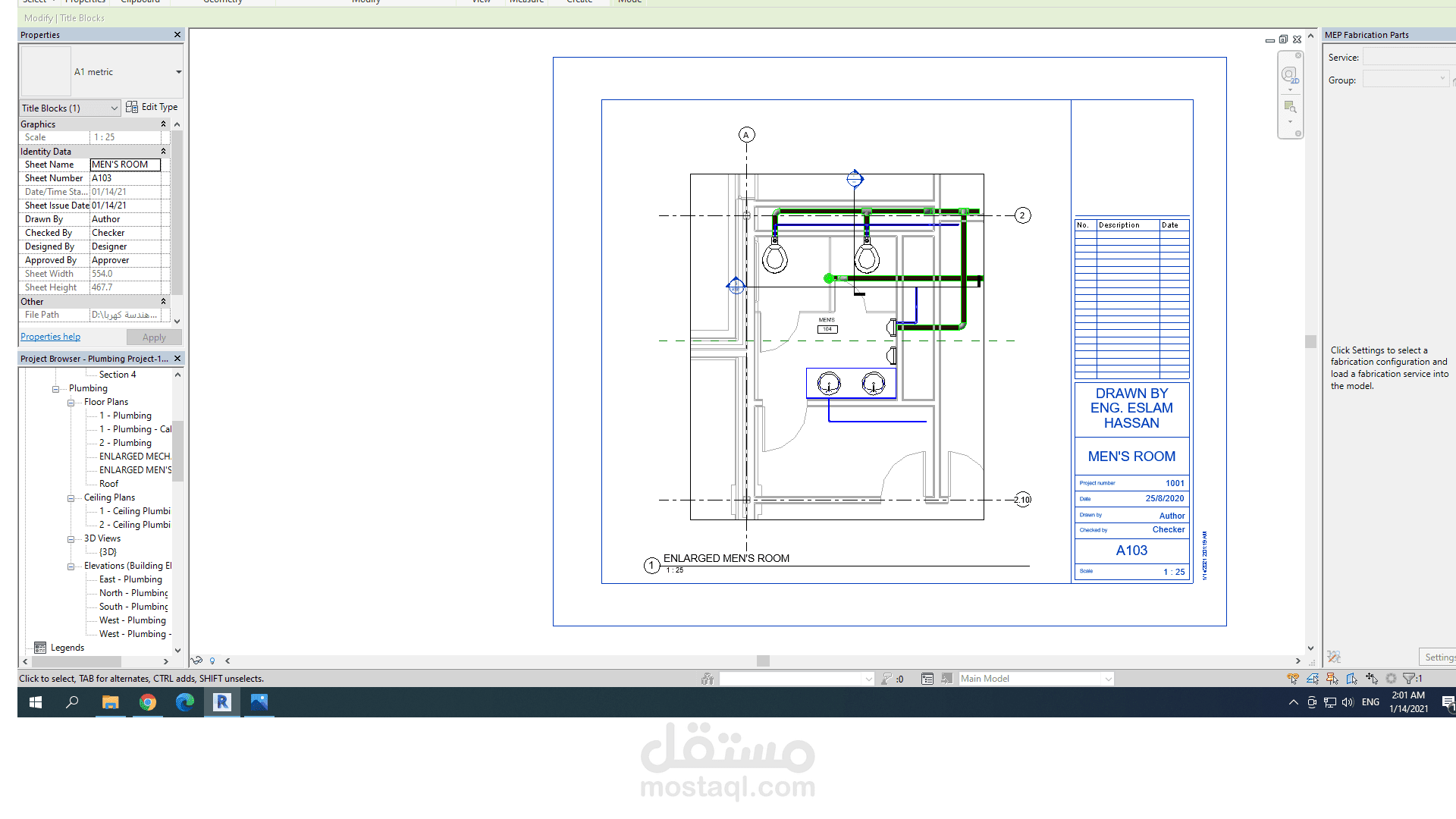Screen dimensions: 1456x819
Task: Select the South - Plumbing elevation view
Action: point(133,607)
